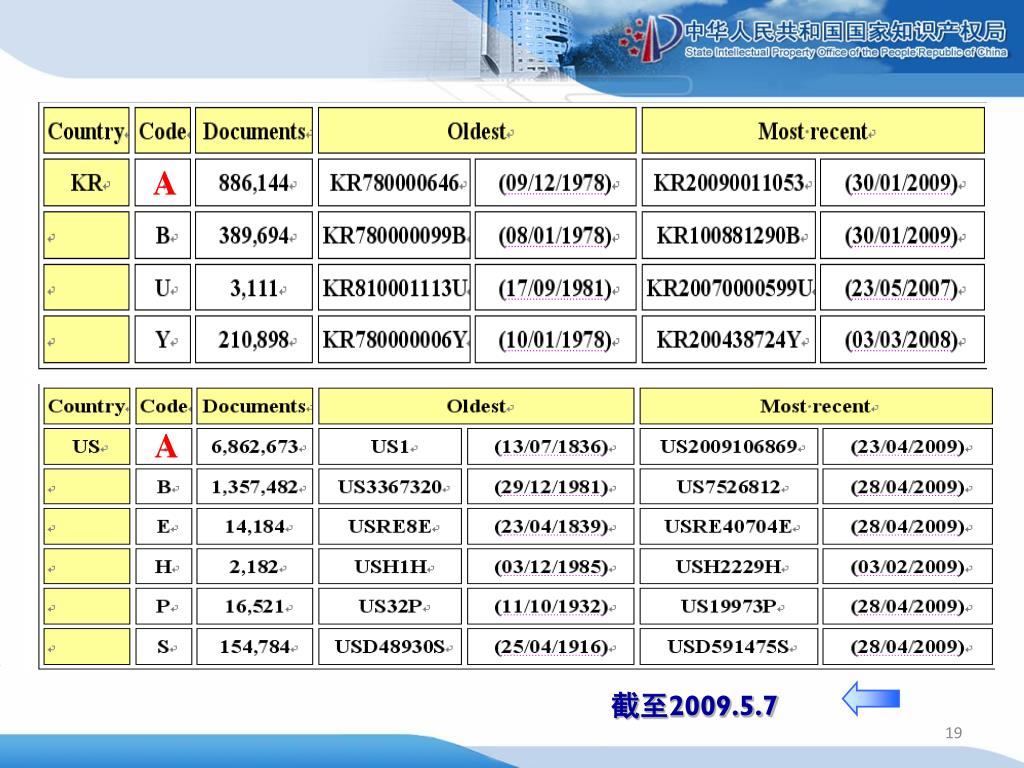Select the document count 154,784
Screen dimensions: 1024x768
point(255,647)
